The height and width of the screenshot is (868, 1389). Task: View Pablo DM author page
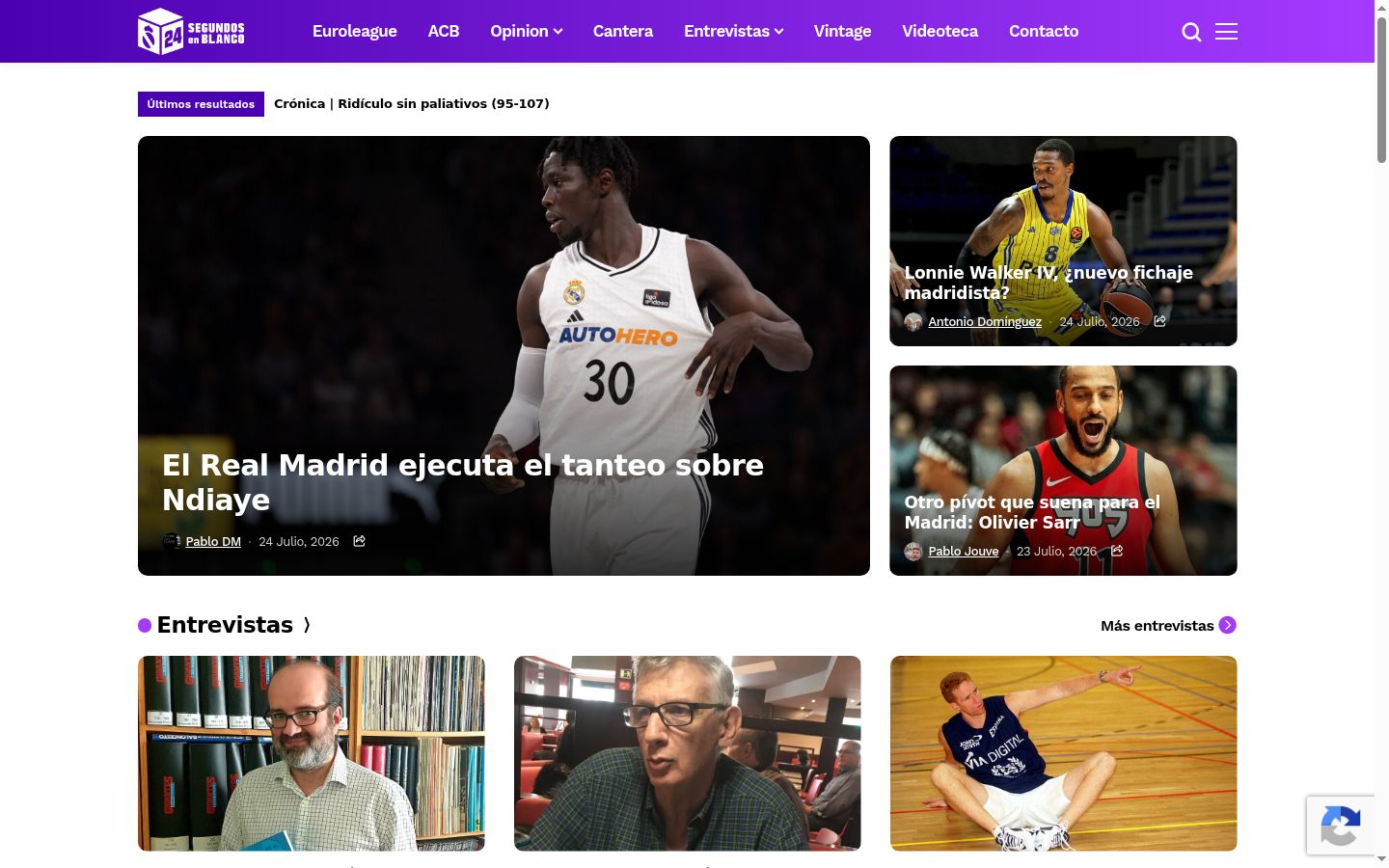click(x=213, y=541)
